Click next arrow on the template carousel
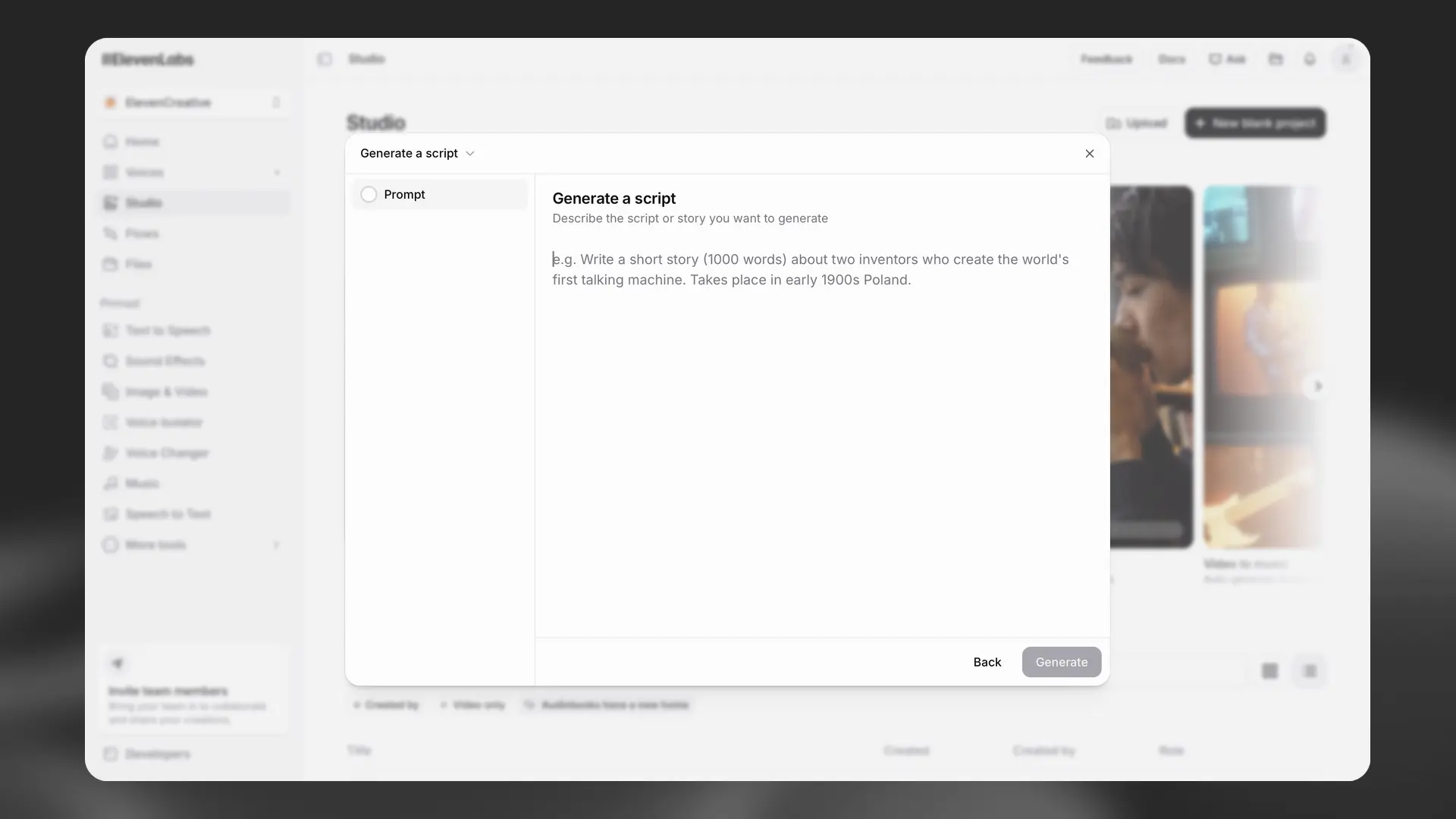Viewport: 1456px width, 819px height. click(x=1317, y=387)
